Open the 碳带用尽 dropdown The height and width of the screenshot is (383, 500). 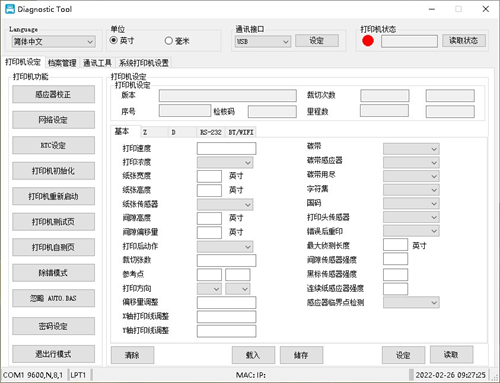click(411, 176)
